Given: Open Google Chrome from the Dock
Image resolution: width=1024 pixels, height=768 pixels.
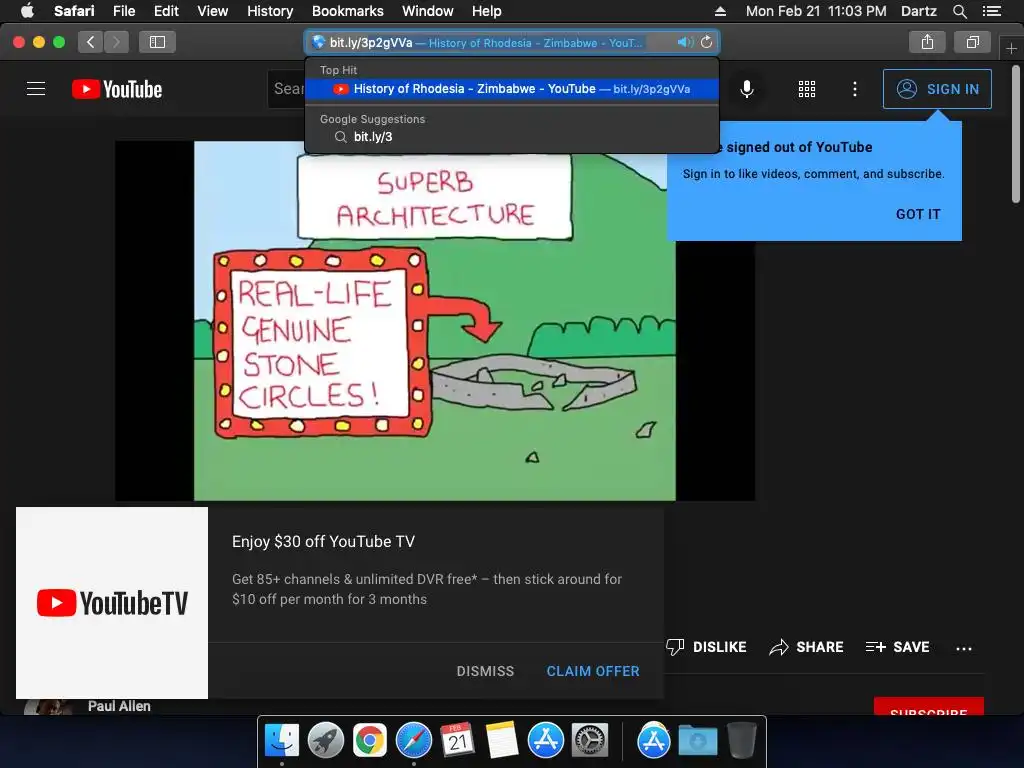Looking at the screenshot, I should [x=370, y=741].
